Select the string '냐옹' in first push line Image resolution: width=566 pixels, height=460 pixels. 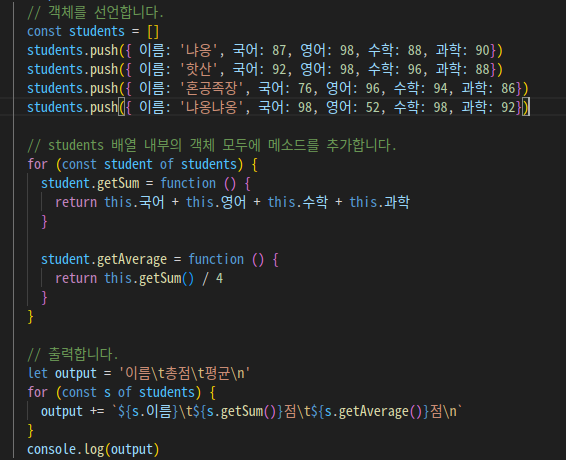[199, 50]
